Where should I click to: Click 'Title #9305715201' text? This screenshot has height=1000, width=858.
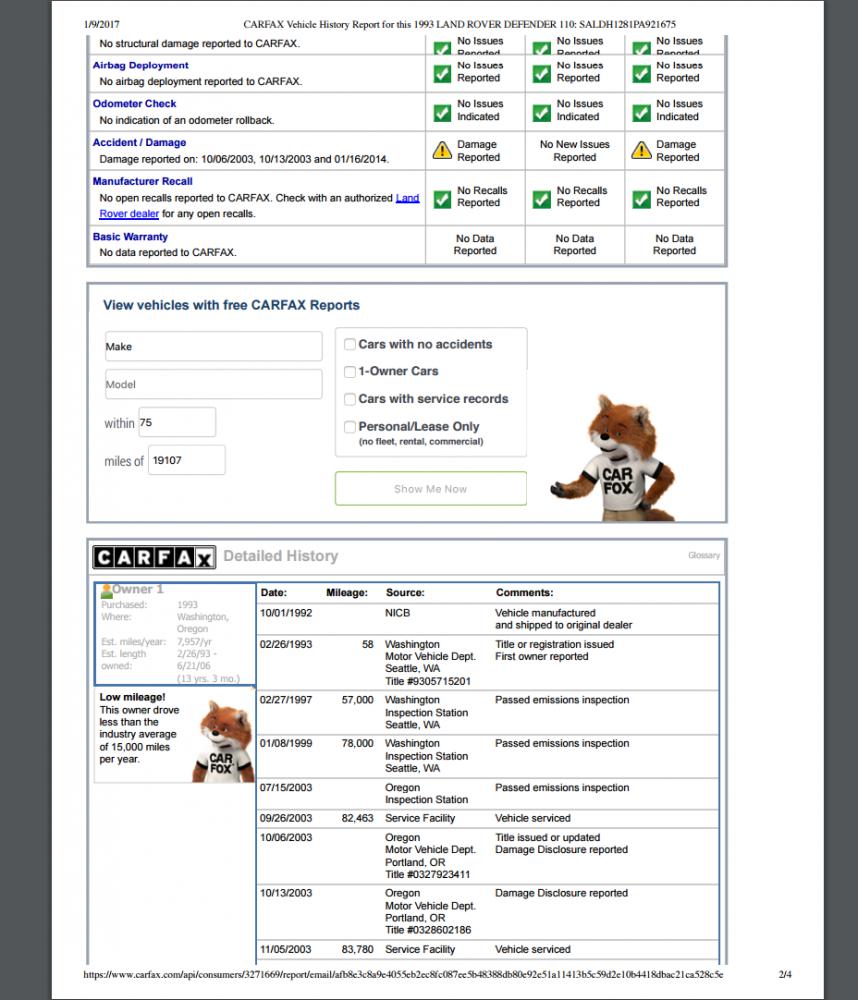pos(427,681)
